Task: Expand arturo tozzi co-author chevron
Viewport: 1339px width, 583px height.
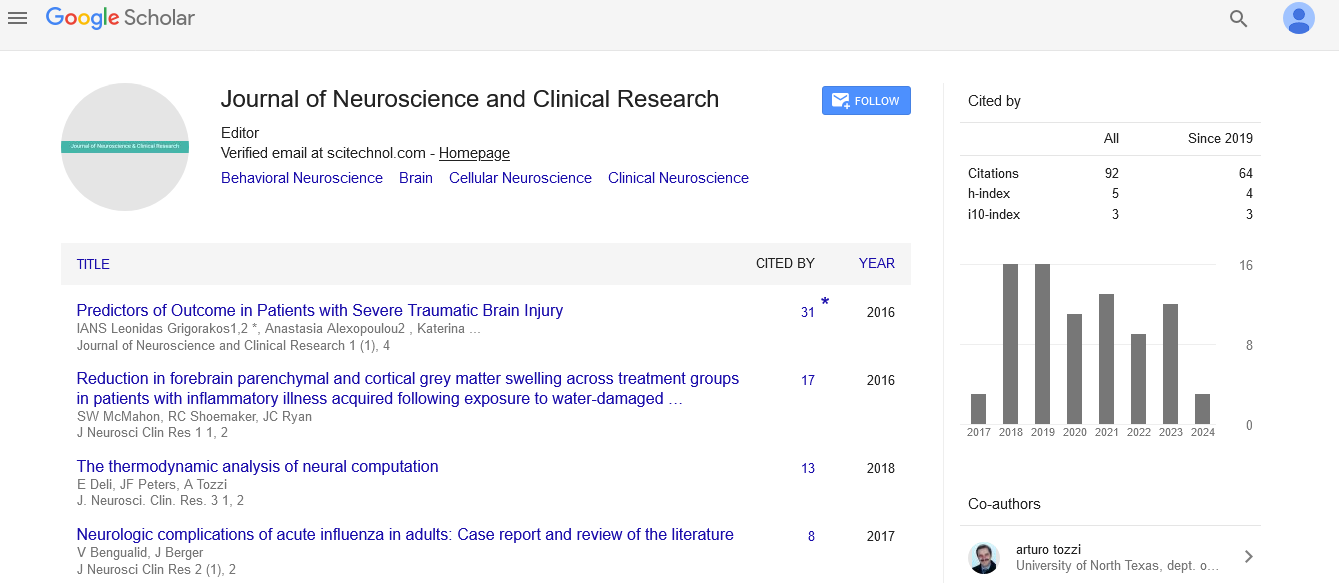Action: (1249, 557)
